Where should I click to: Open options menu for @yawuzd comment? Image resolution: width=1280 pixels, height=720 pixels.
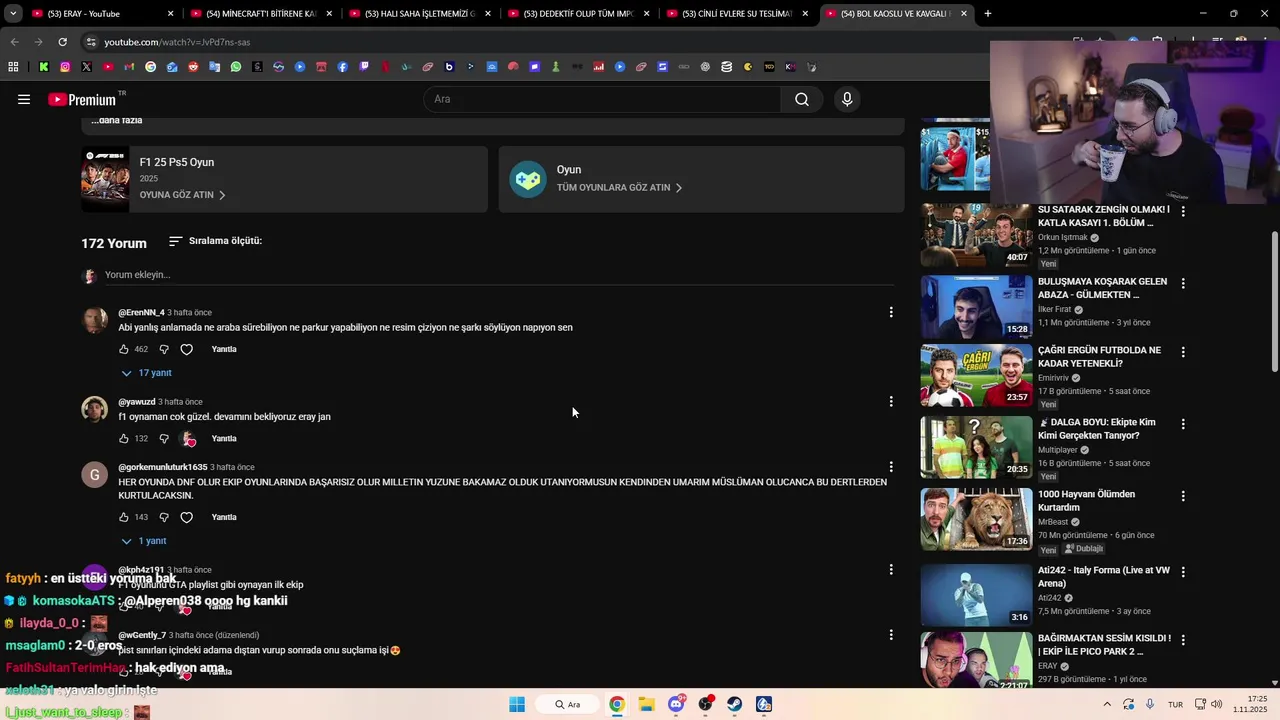tap(891, 402)
